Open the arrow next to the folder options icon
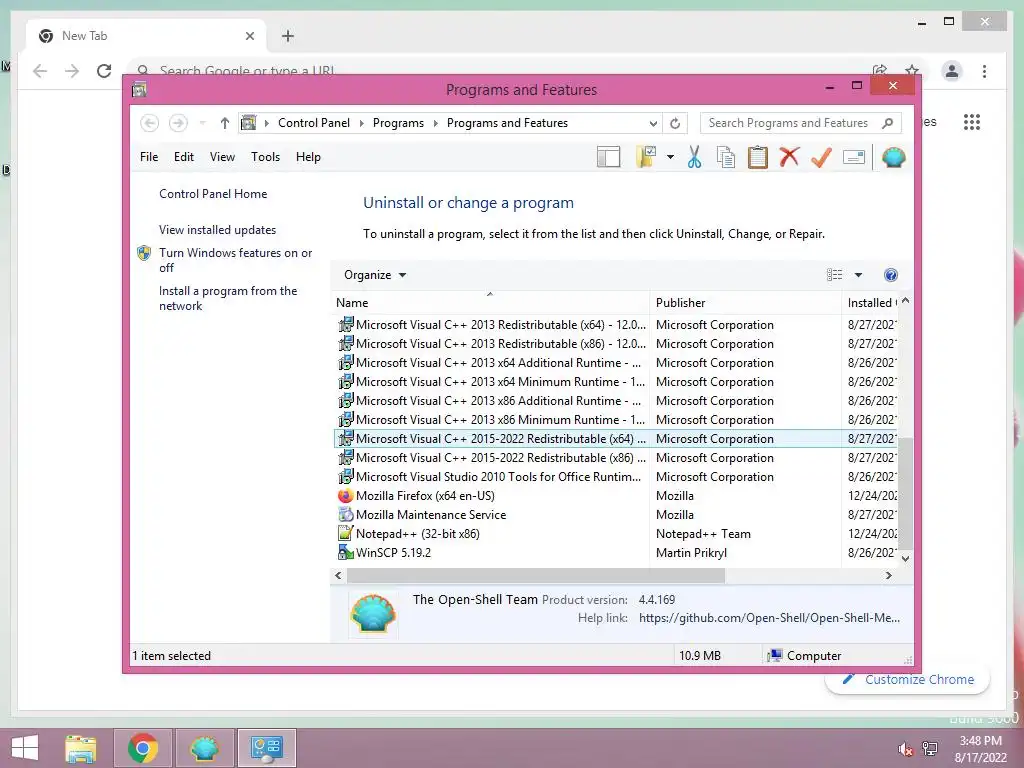The image size is (1024, 768). point(670,157)
